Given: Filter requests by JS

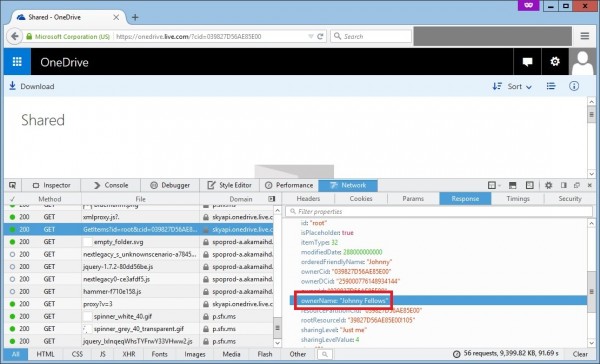Looking at the screenshot, I should pos(103,354).
